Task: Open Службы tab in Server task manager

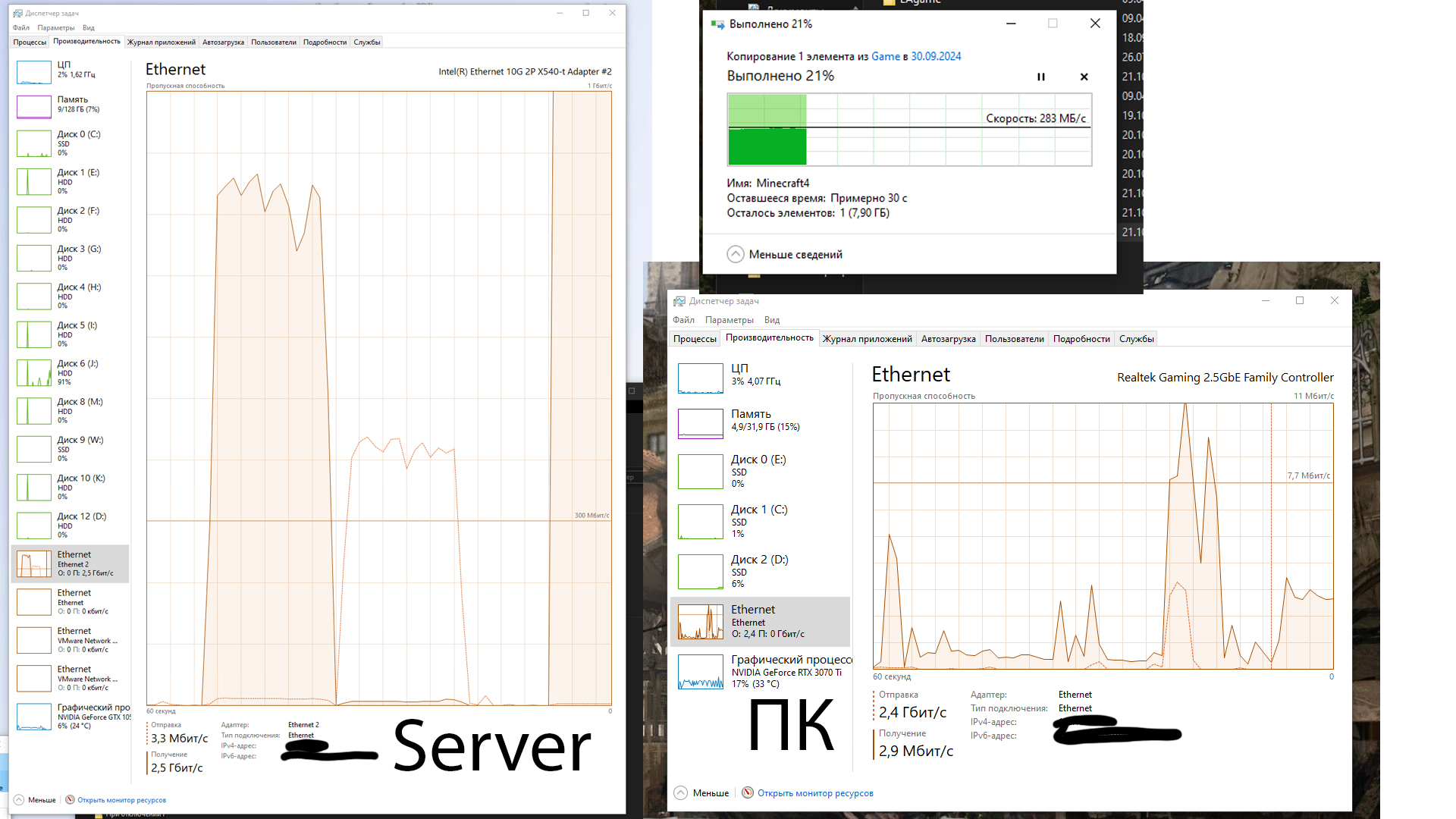Action: click(x=366, y=42)
